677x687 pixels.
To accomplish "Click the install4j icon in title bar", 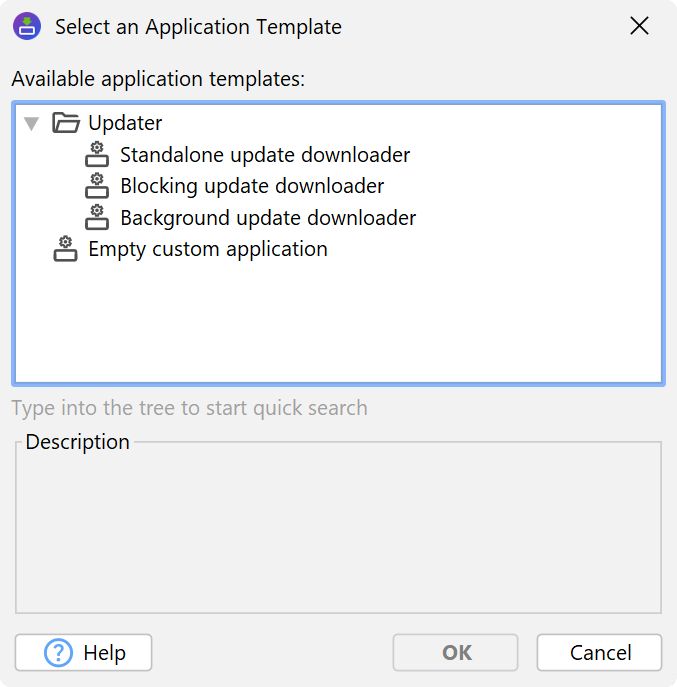I will pos(27,27).
